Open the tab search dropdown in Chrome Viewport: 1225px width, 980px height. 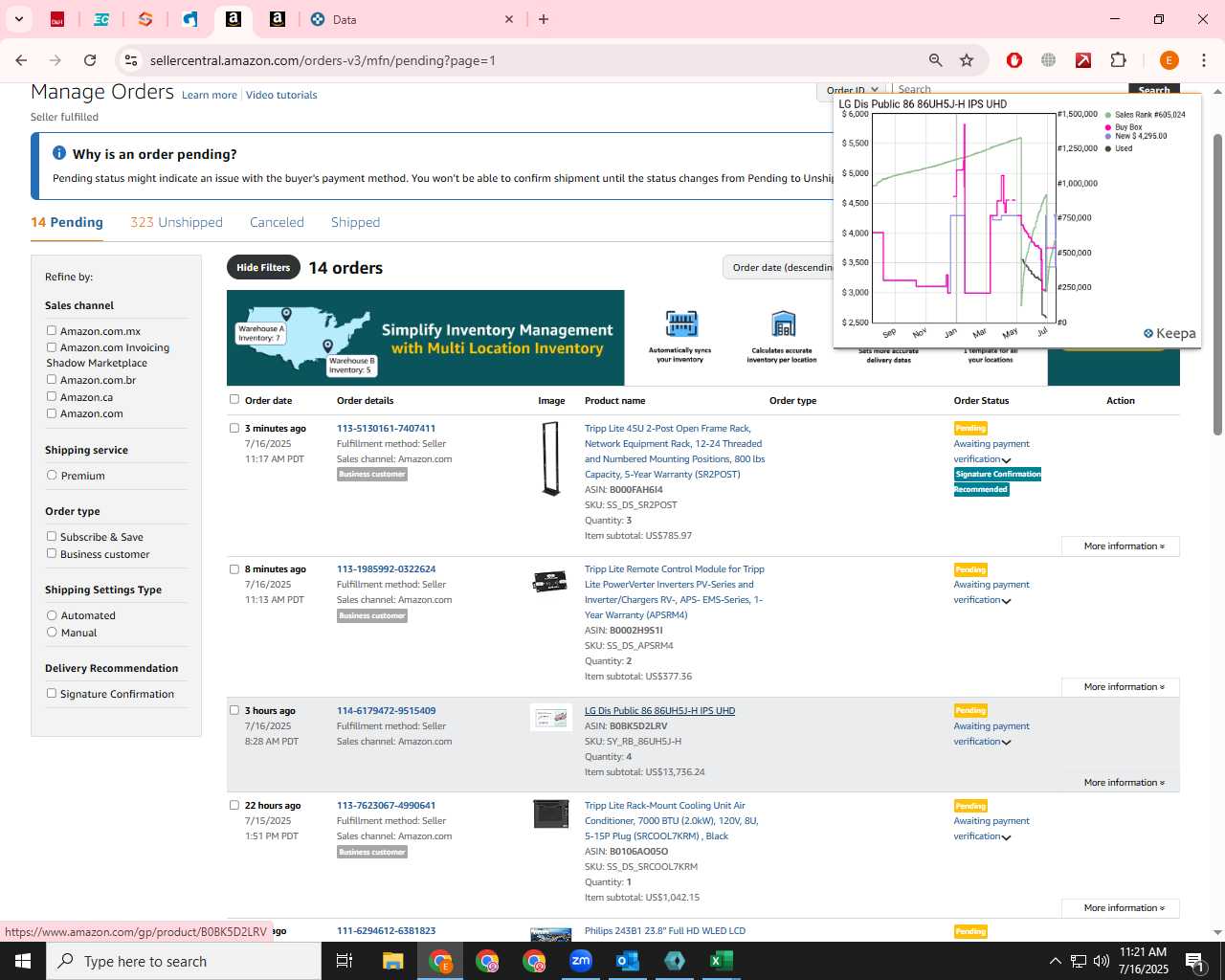pyautogui.click(x=19, y=19)
